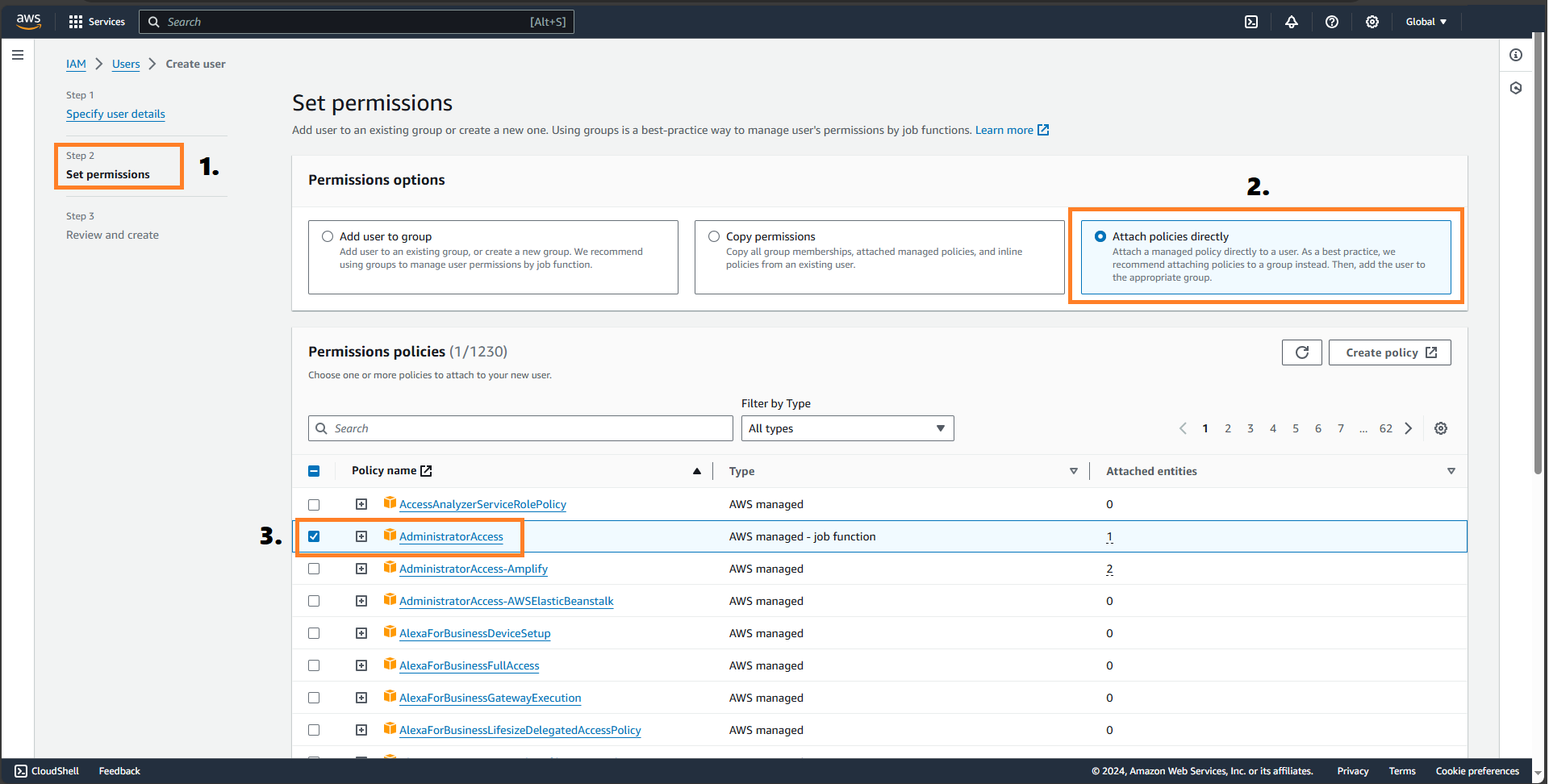Go to policies page 5
Screen dimensions: 1549x784
click(x=1296, y=428)
